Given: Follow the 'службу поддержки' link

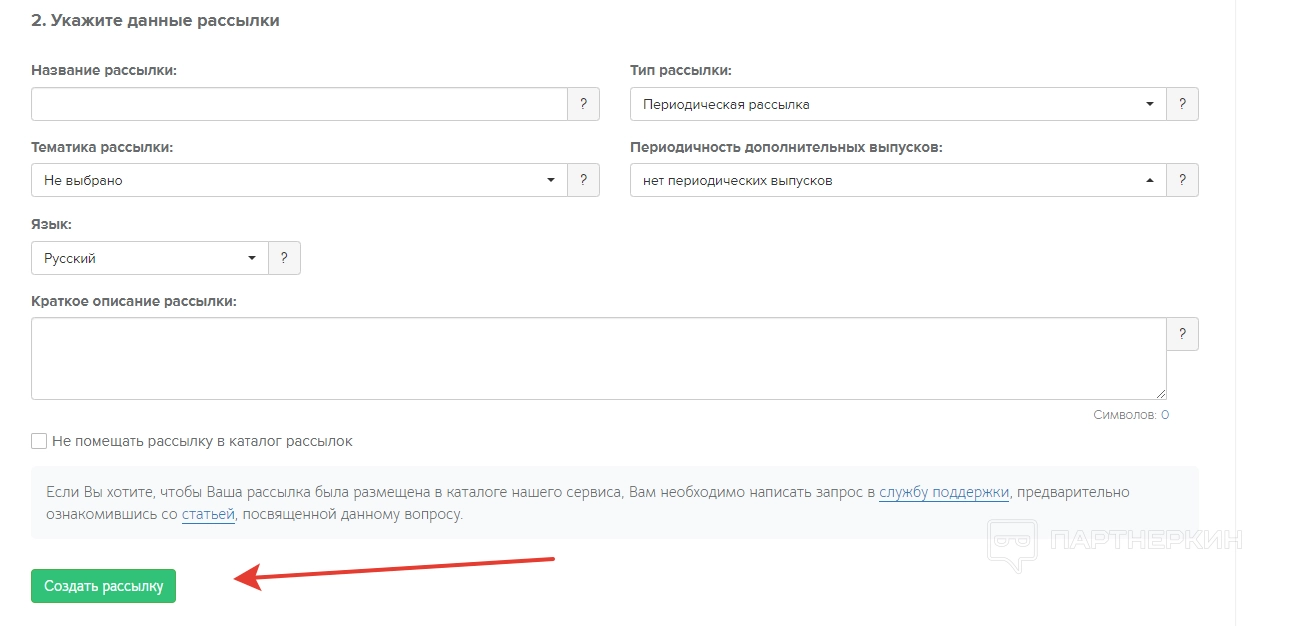Looking at the screenshot, I should point(943,492).
